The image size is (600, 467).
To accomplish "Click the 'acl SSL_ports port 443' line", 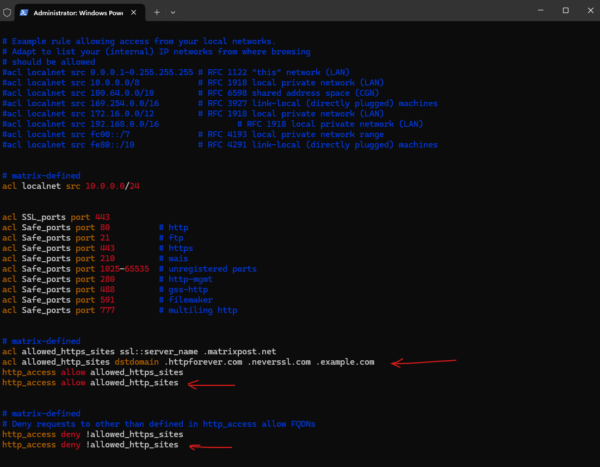I will (x=56, y=217).
